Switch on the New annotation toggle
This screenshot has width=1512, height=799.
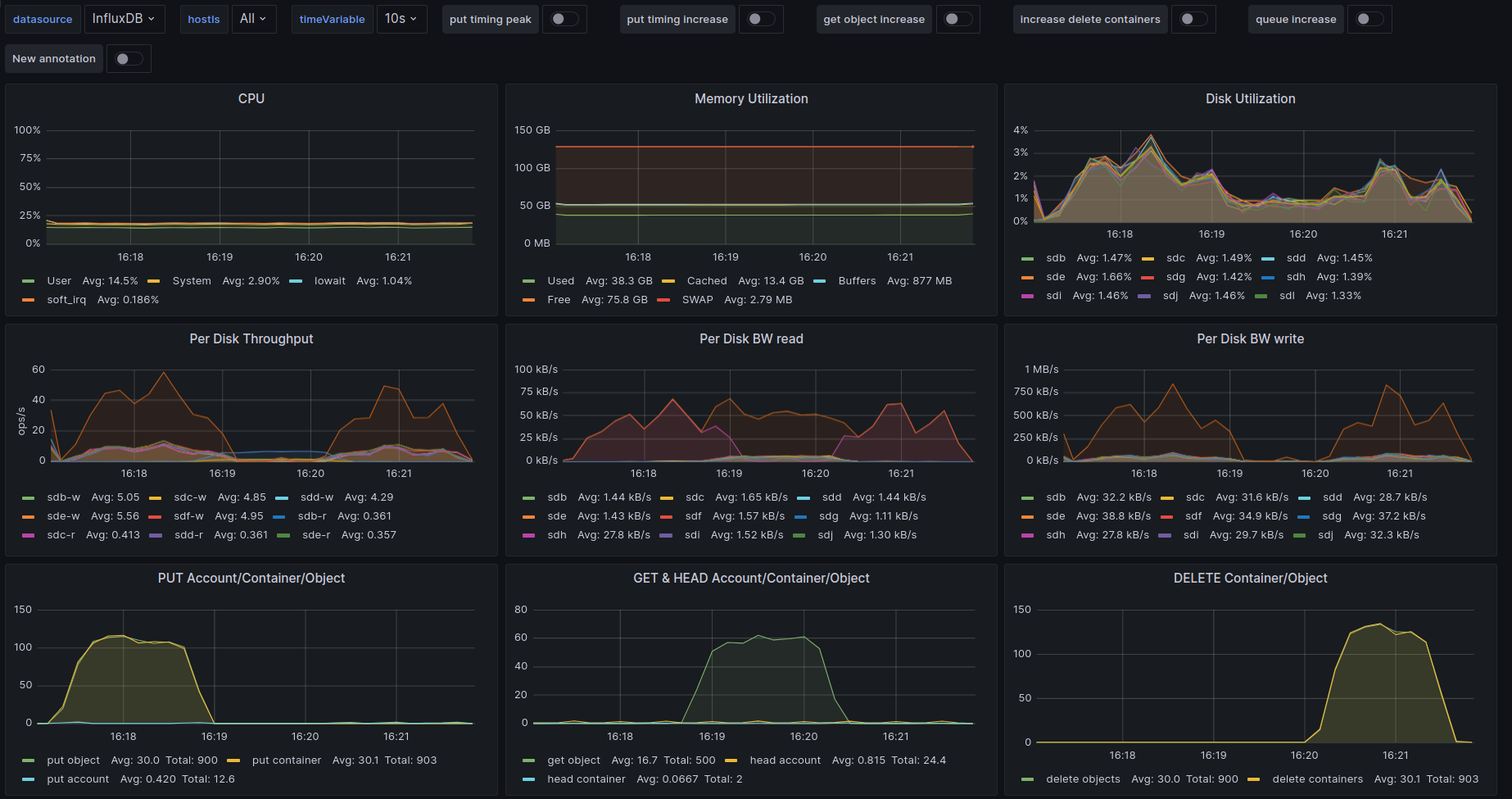pos(128,59)
